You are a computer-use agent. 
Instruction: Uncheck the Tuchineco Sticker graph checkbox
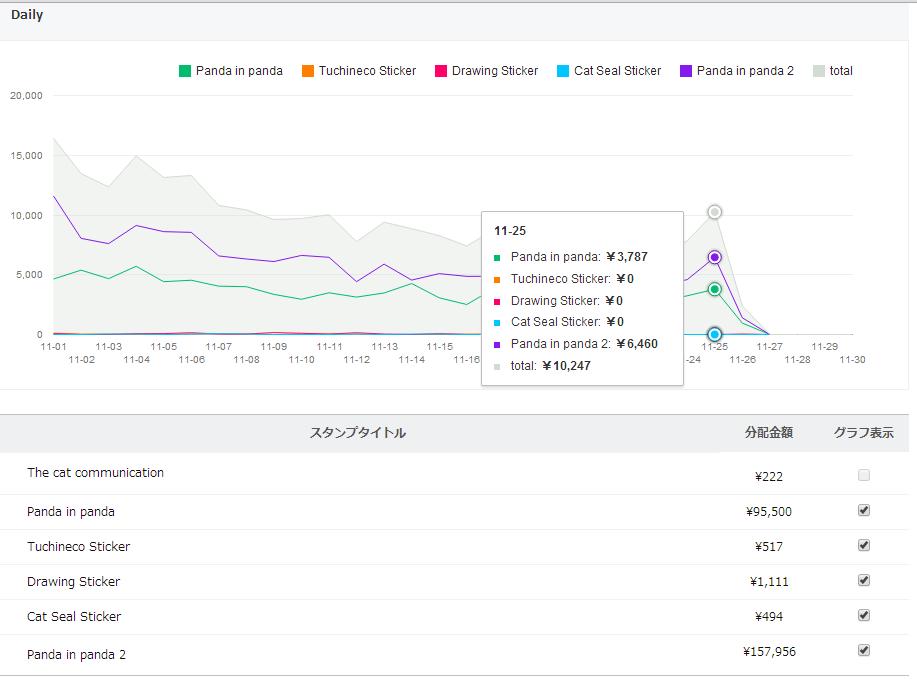(x=864, y=545)
